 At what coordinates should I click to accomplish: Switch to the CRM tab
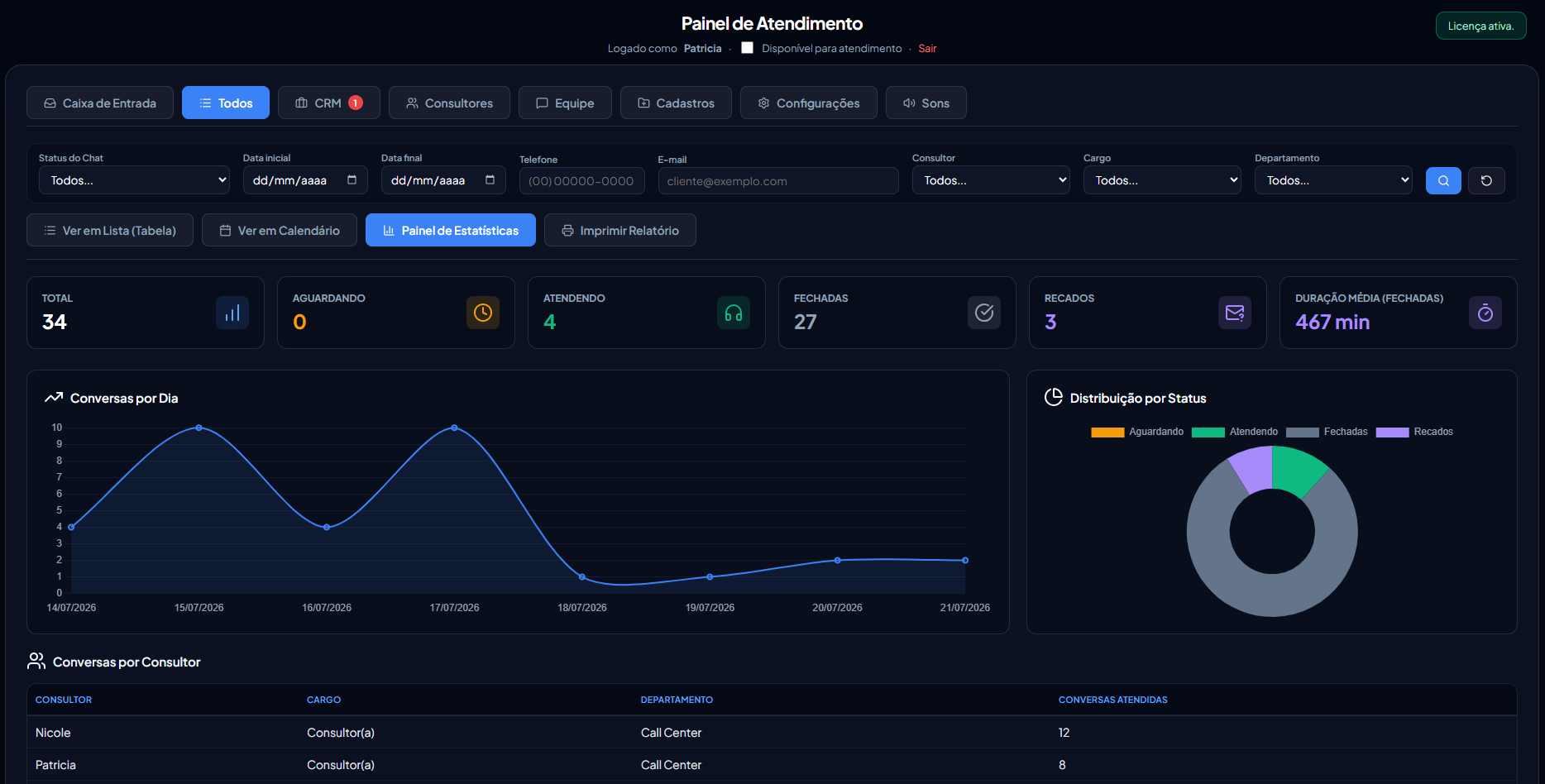[329, 103]
